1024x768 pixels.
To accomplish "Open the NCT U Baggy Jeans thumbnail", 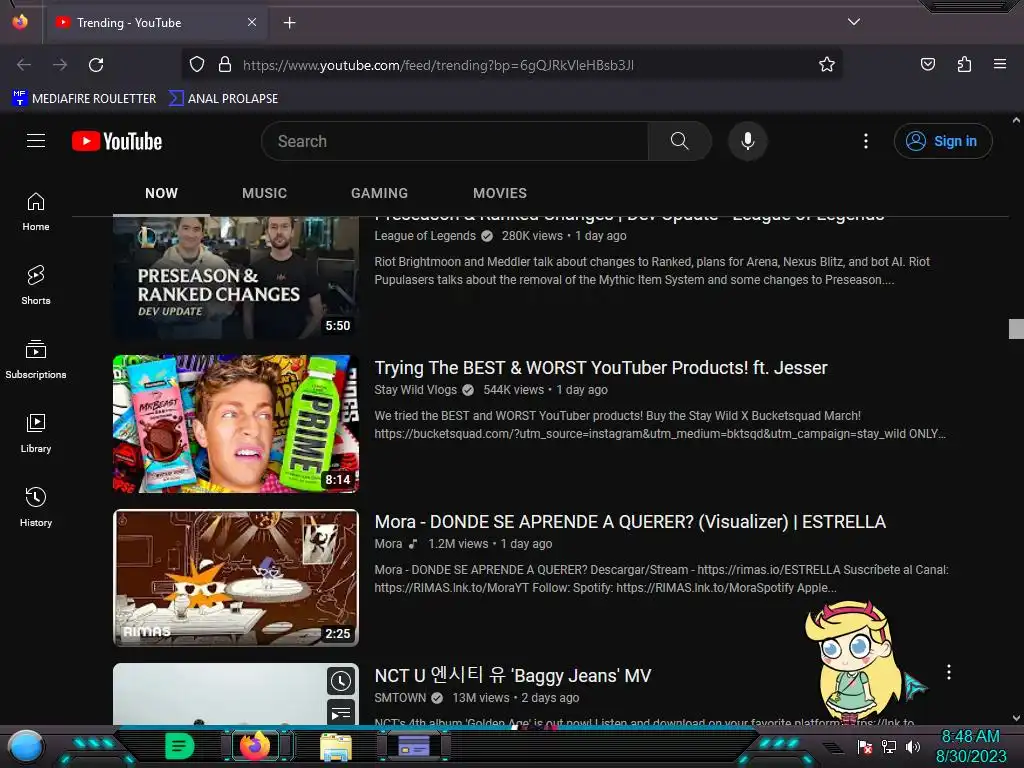I will coord(236,694).
